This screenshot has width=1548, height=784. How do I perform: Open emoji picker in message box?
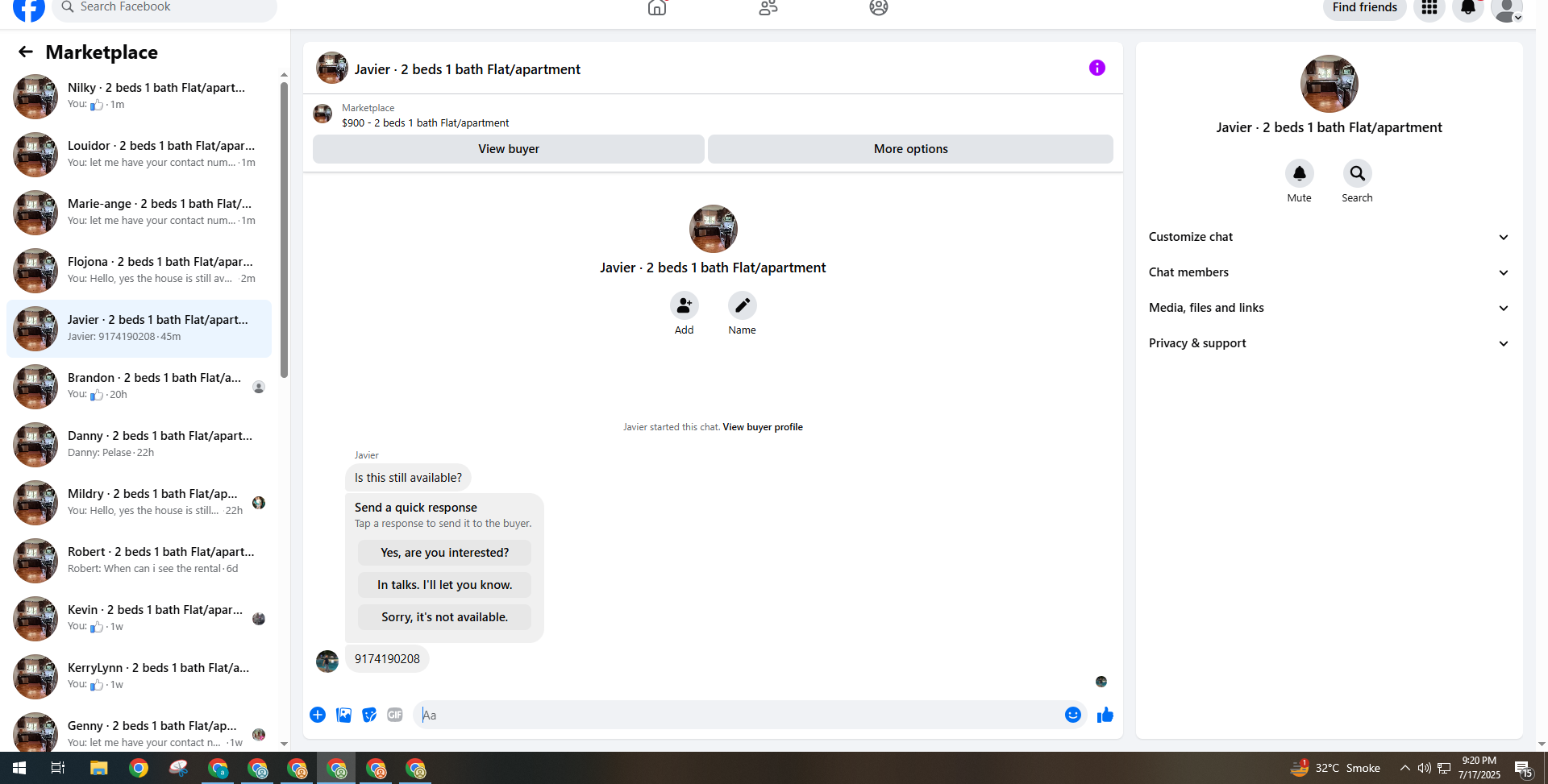tap(1072, 715)
